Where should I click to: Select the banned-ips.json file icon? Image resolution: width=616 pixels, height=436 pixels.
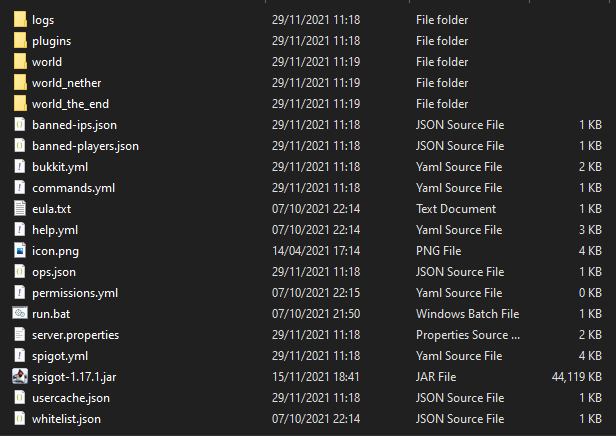[x=20, y=125]
